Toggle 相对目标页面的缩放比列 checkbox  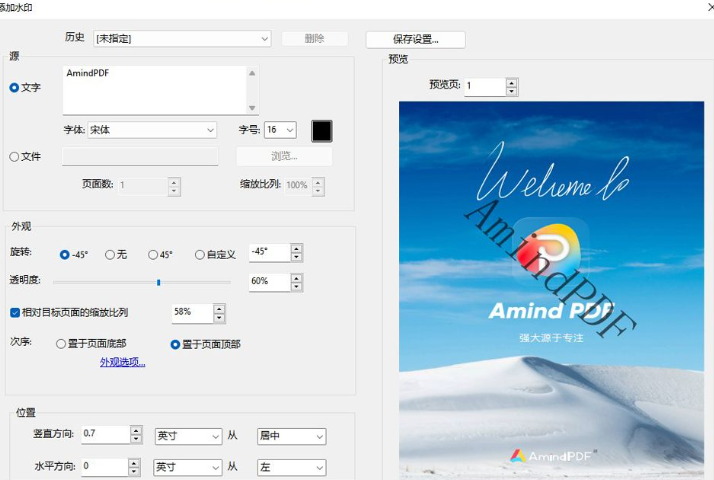(15, 312)
